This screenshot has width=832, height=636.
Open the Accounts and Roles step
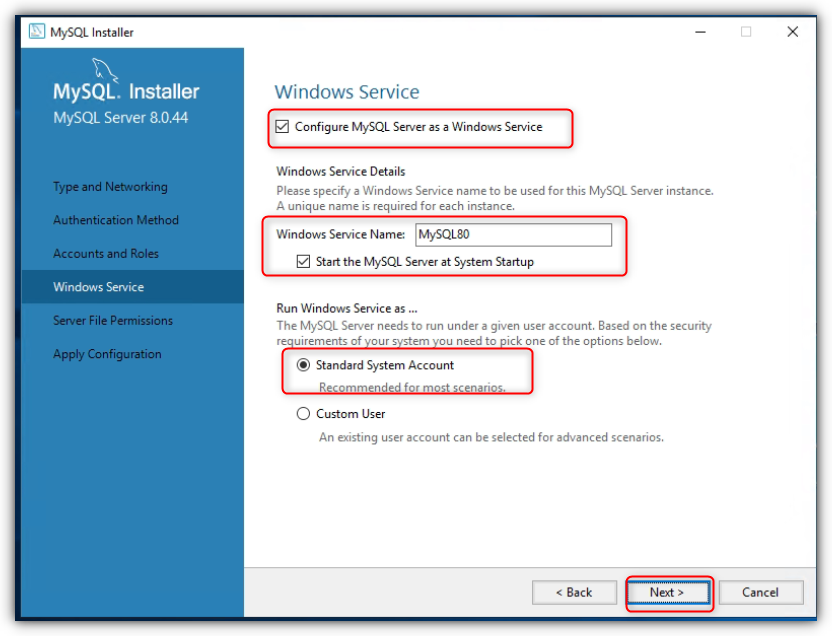coord(106,254)
